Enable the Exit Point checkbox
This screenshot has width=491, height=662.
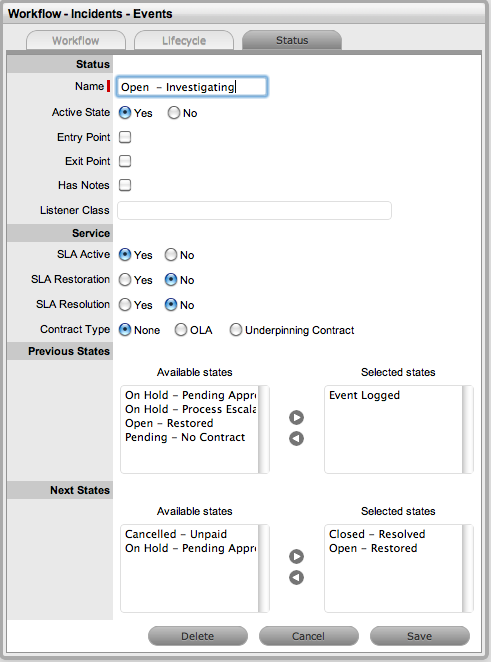[x=125, y=161]
